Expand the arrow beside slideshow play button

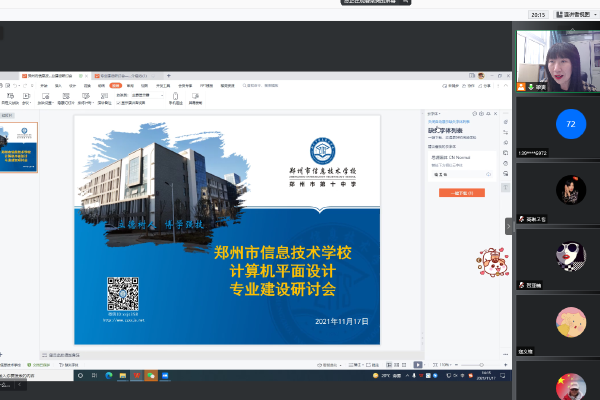pos(424,365)
